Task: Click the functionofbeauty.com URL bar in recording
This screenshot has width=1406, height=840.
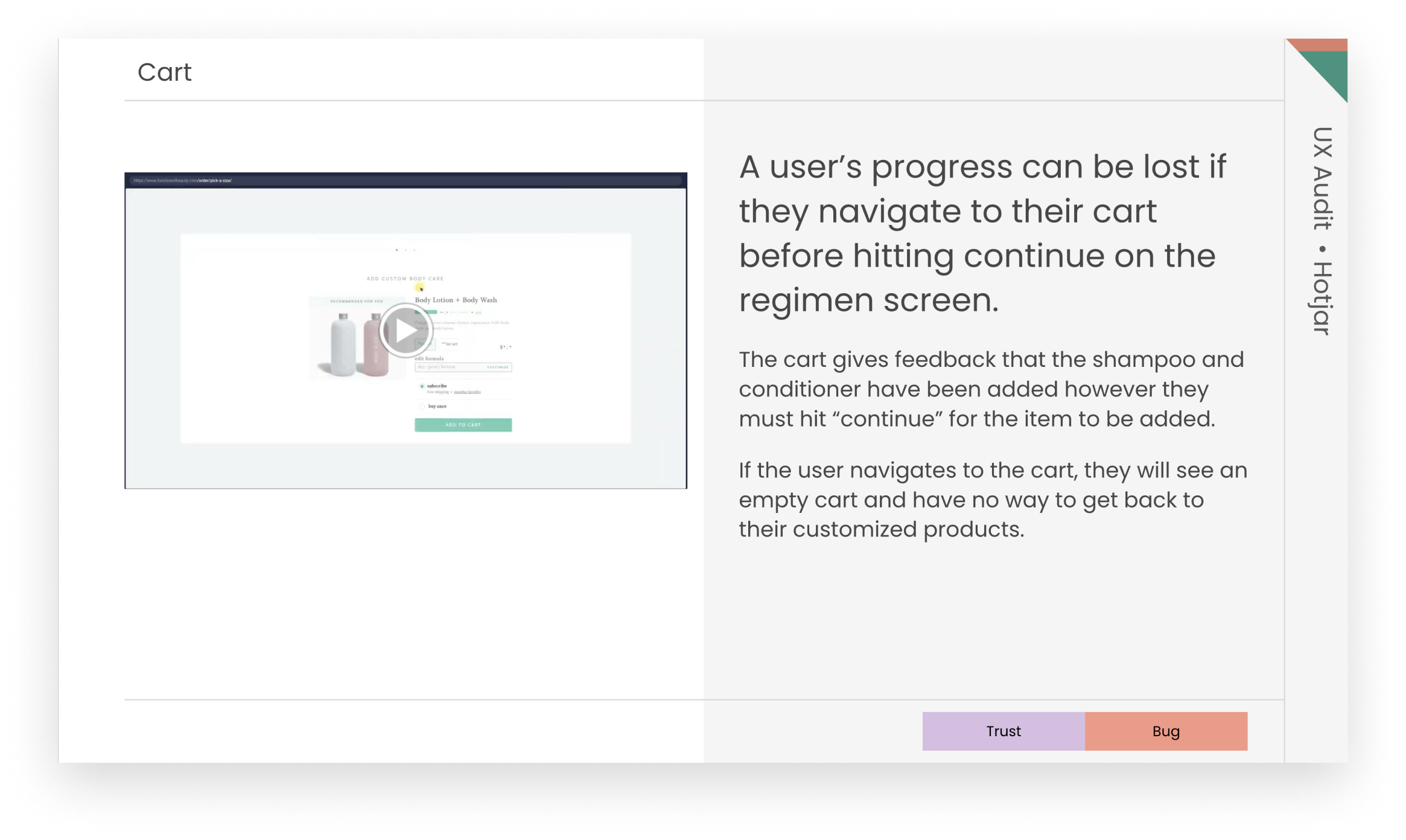Action: (x=406, y=180)
